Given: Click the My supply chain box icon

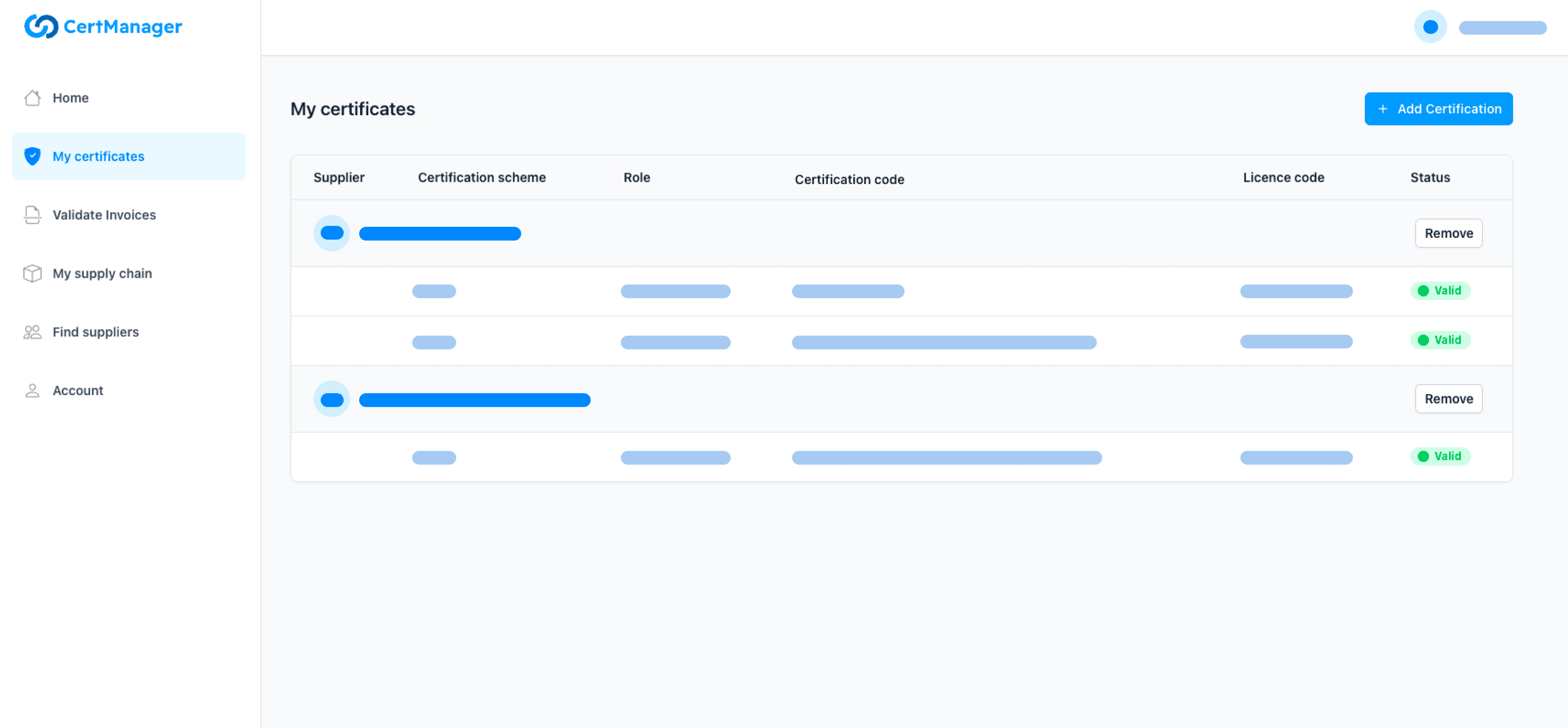Looking at the screenshot, I should click(x=32, y=274).
